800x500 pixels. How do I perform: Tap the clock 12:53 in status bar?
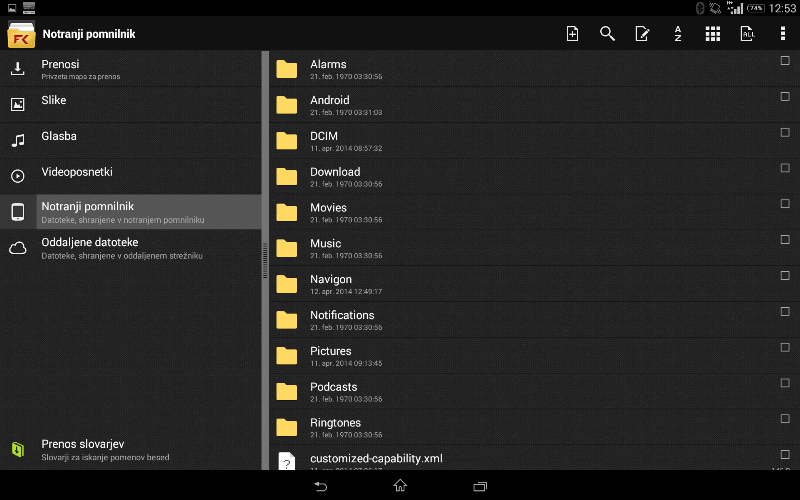(782, 8)
